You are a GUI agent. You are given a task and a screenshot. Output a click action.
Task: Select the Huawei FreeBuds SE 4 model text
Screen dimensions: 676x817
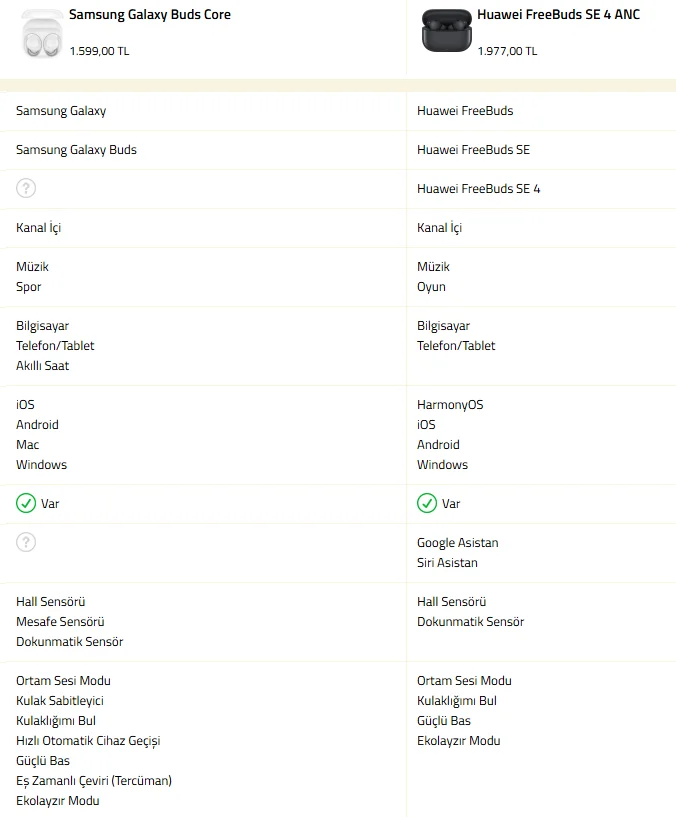pos(478,189)
